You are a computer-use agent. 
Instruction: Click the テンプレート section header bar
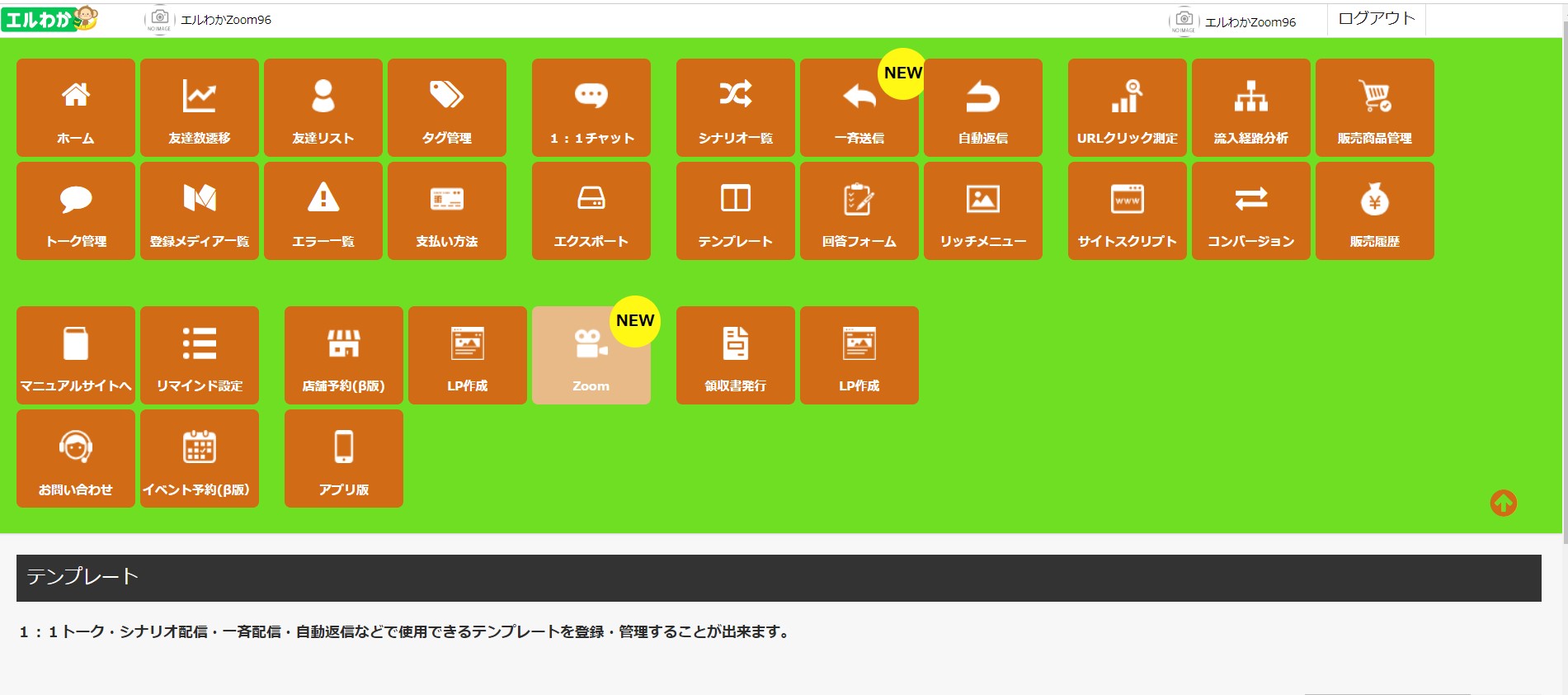click(x=779, y=578)
